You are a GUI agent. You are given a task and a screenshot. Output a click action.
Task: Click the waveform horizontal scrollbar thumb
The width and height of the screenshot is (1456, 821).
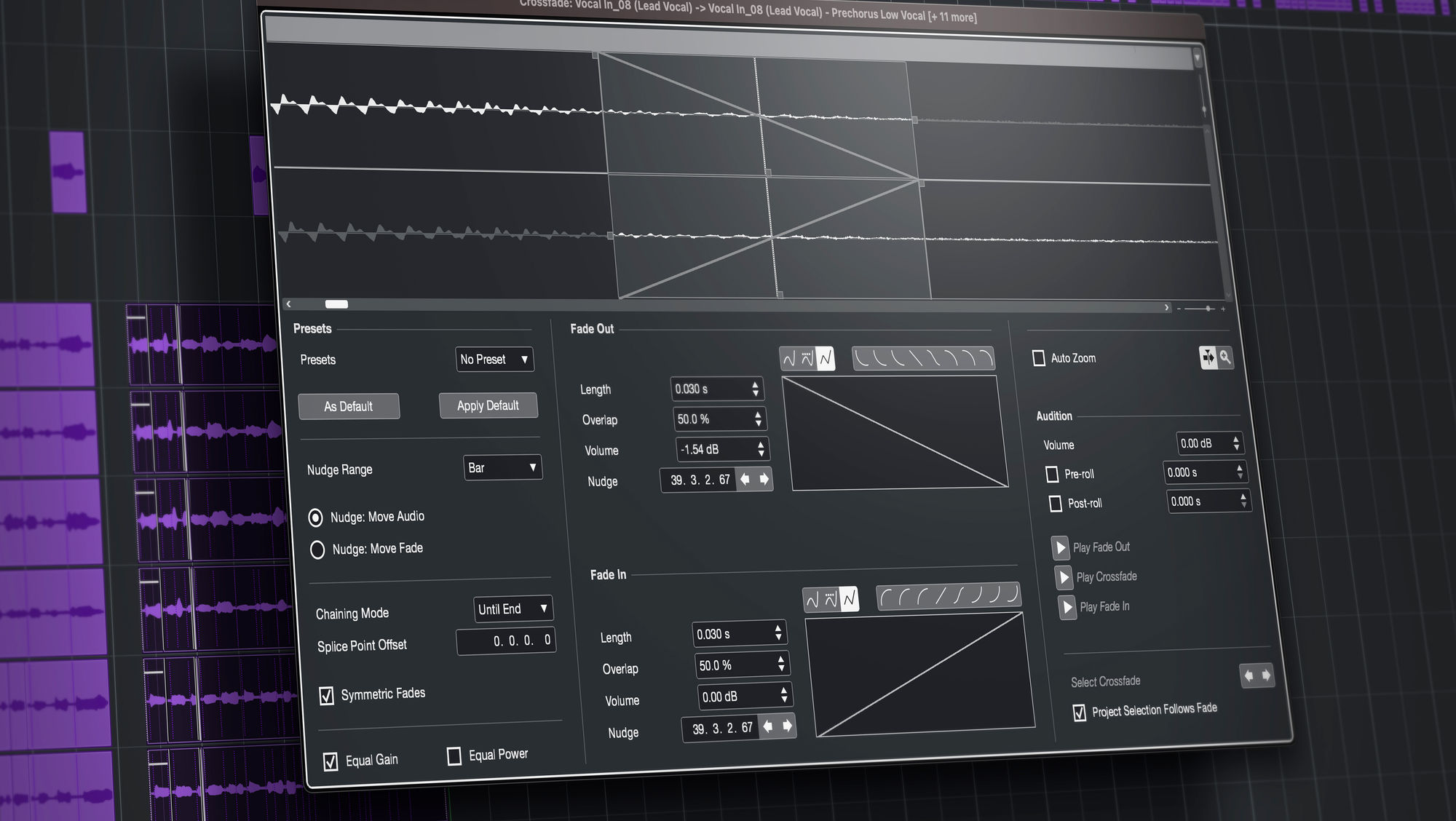(336, 304)
